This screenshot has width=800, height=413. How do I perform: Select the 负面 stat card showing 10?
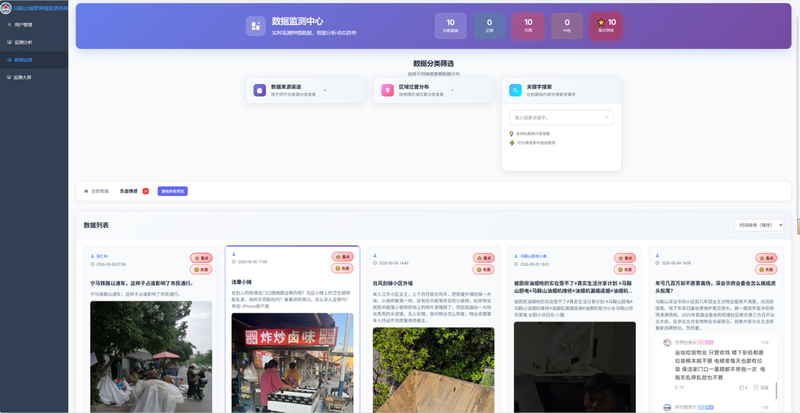click(528, 26)
